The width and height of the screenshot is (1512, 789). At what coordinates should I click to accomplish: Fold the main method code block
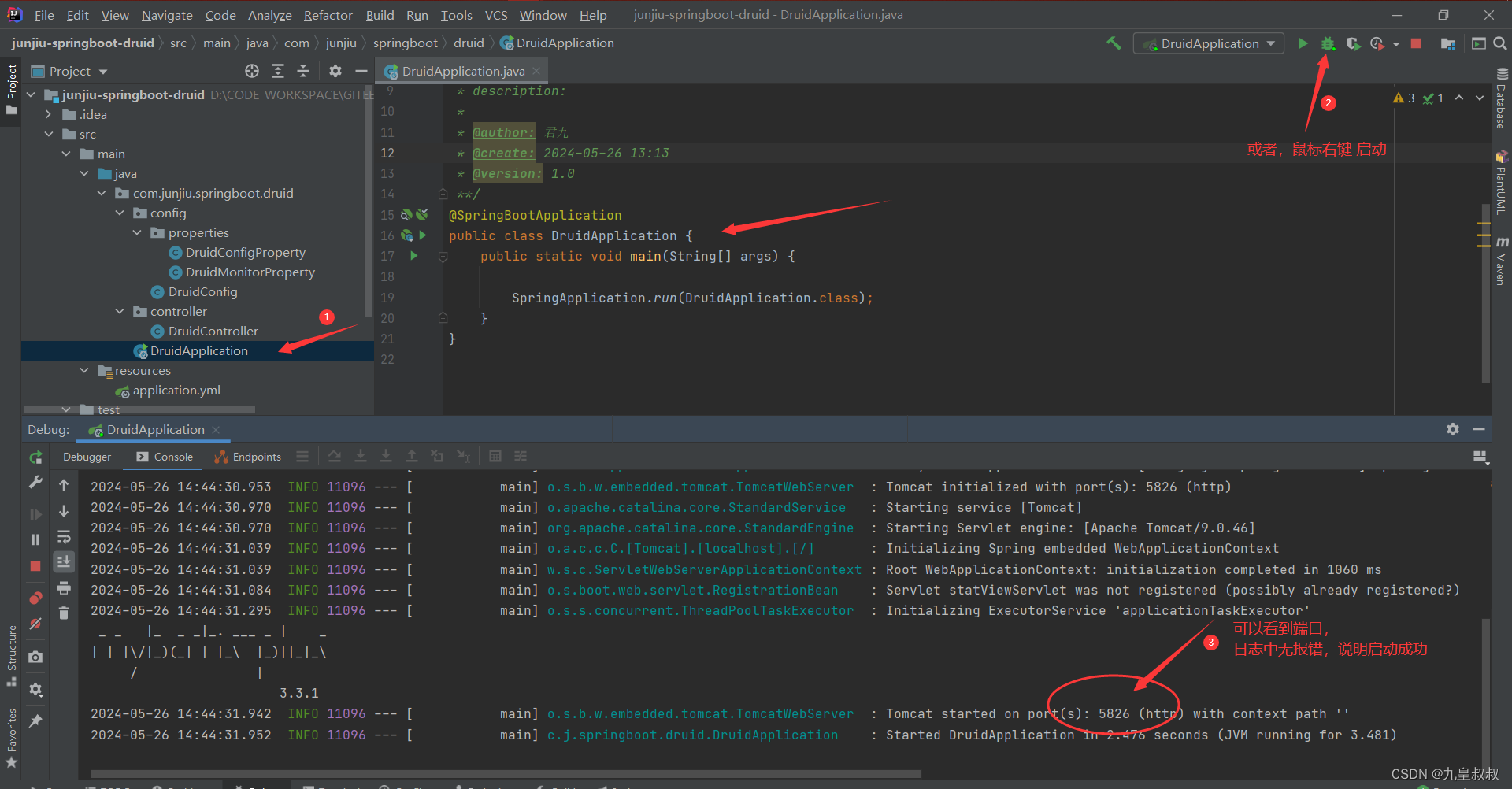443,257
